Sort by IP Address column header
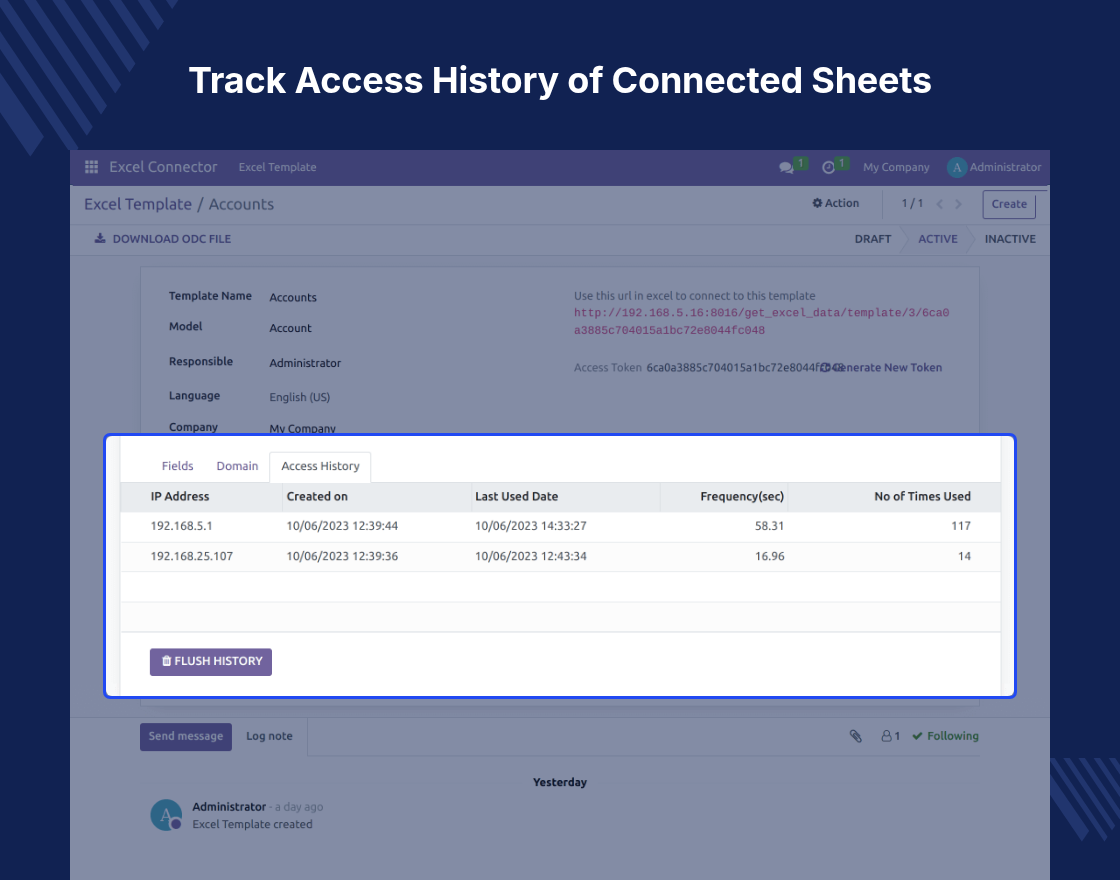Screen dimensions: 1120x880 coord(180,496)
